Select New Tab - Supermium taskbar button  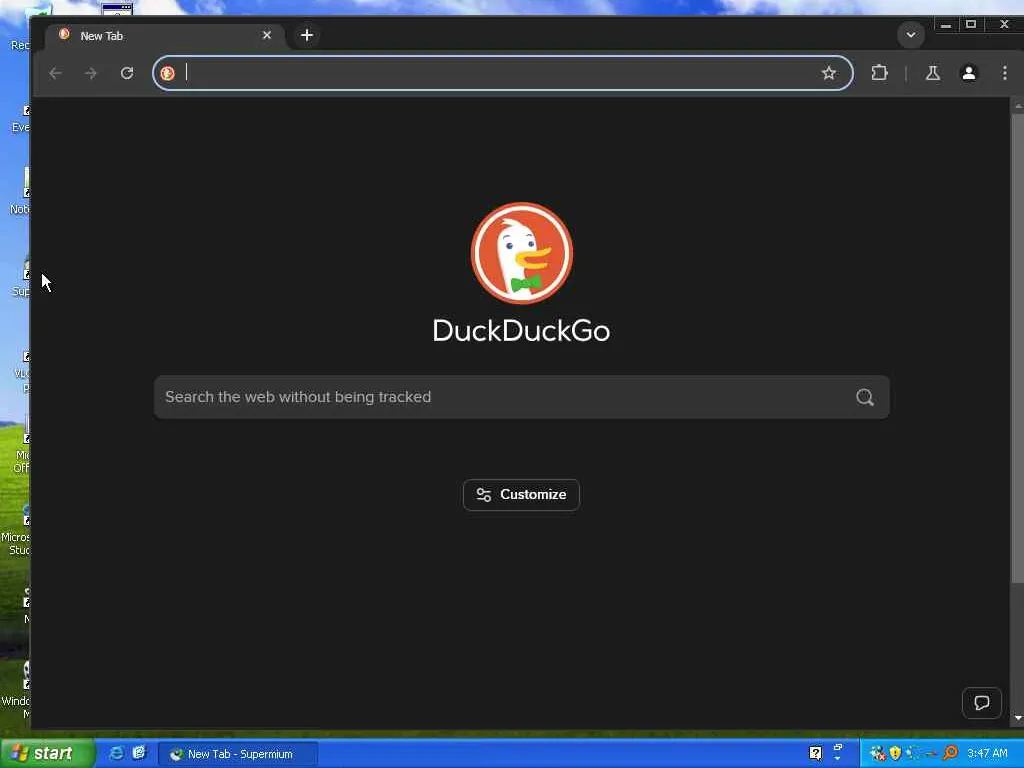click(238, 754)
